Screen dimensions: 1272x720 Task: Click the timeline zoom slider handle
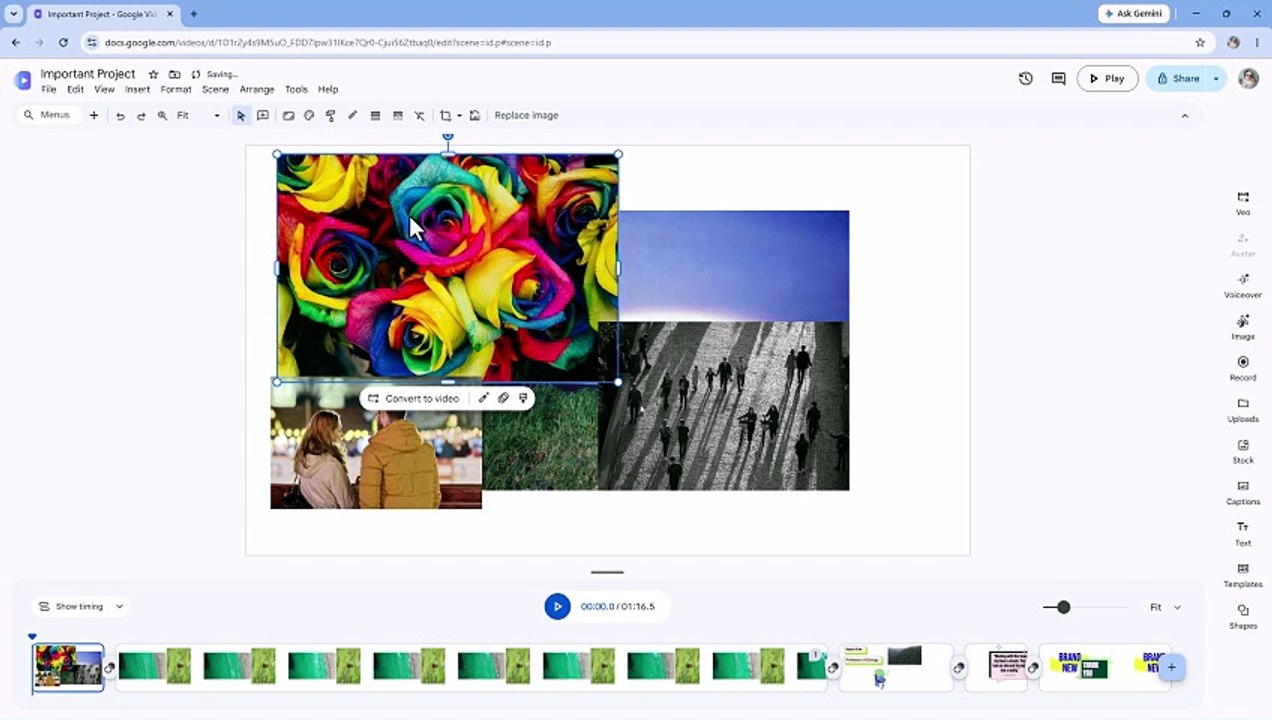click(1063, 607)
